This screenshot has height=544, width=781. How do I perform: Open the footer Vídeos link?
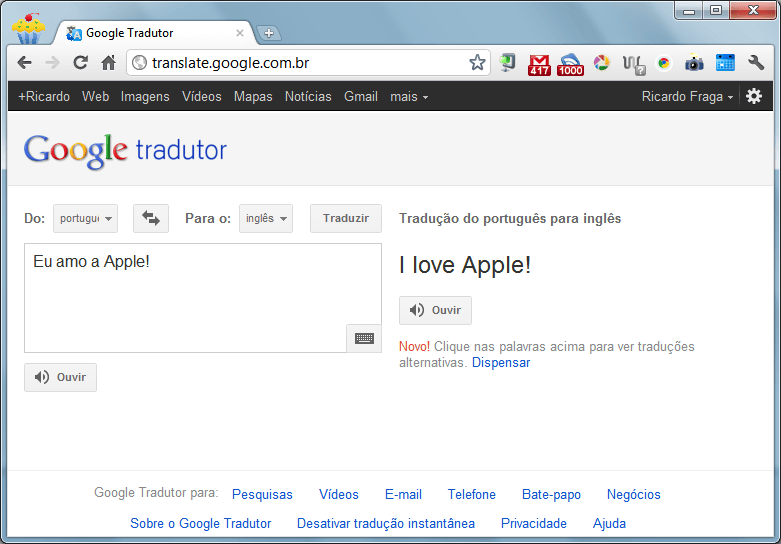[x=339, y=494]
